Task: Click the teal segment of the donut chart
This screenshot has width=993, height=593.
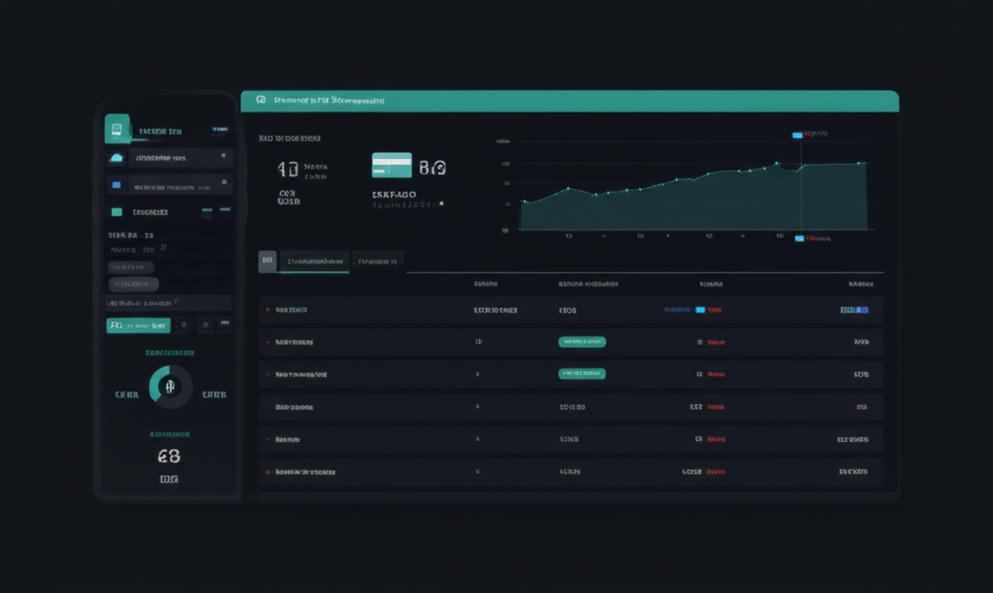Action: [x=156, y=382]
